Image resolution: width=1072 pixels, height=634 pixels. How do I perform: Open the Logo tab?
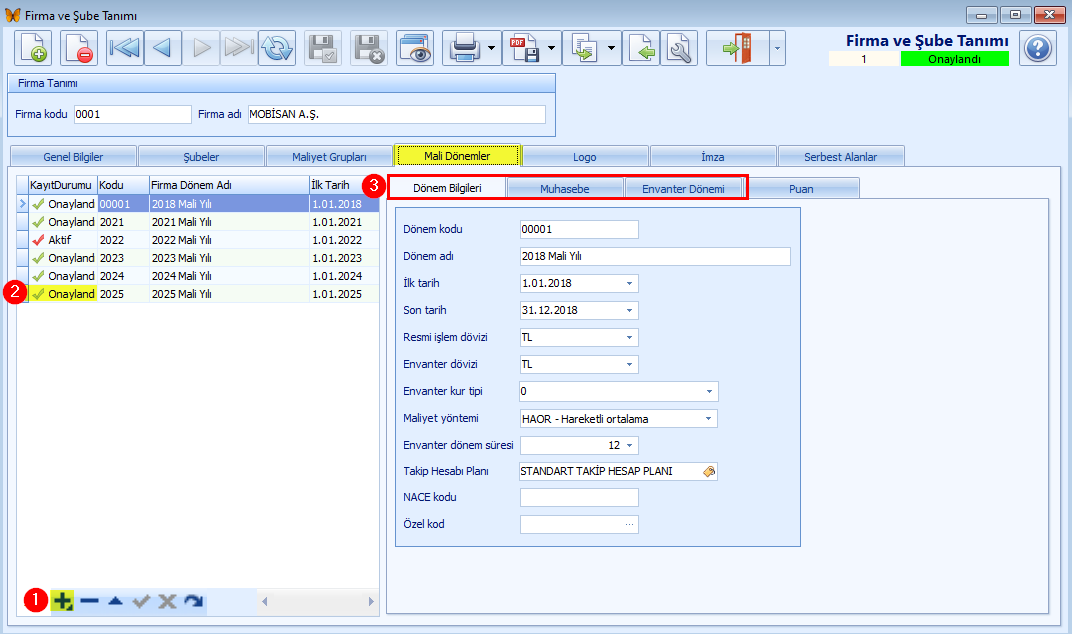585,157
